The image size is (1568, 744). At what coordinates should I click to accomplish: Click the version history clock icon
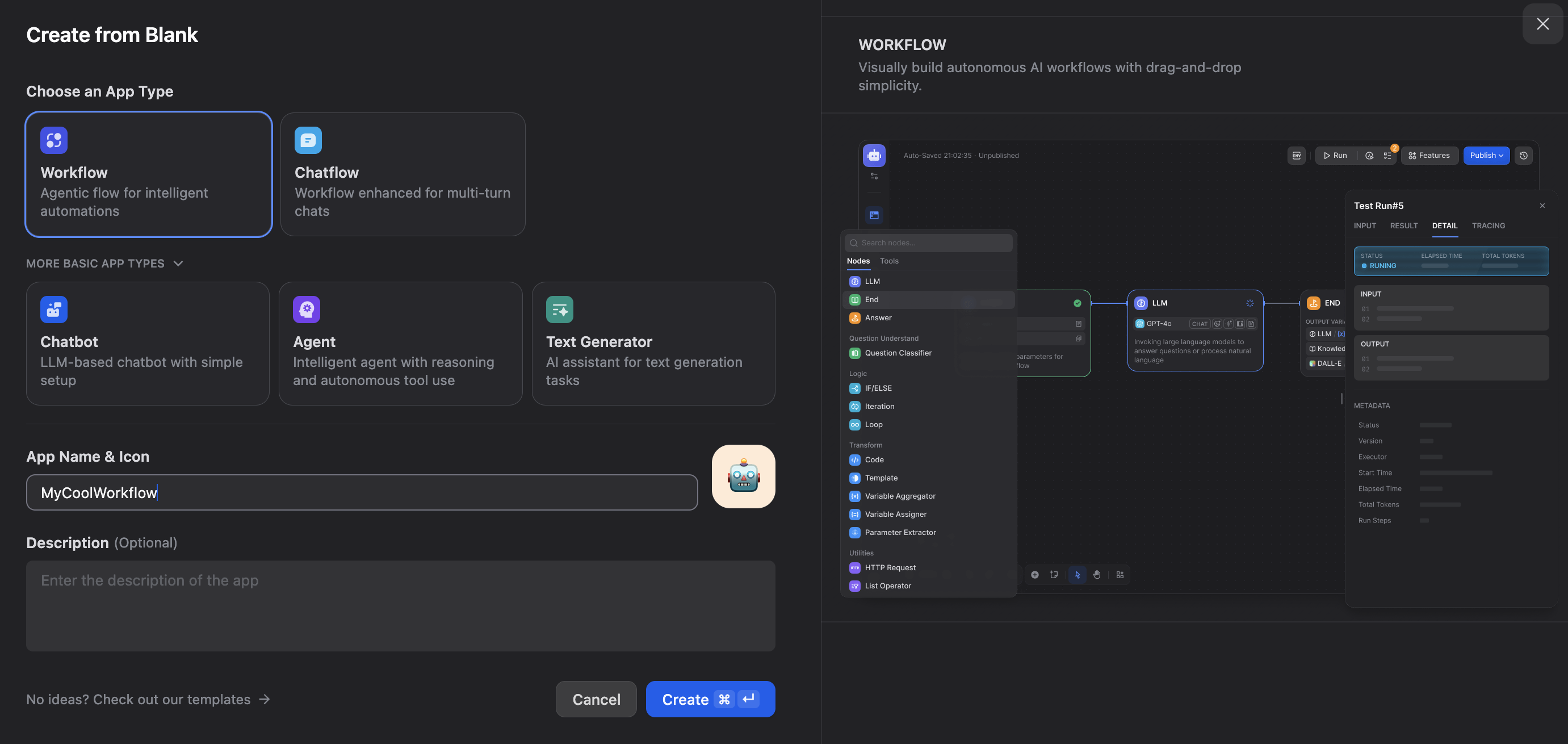click(x=1524, y=156)
